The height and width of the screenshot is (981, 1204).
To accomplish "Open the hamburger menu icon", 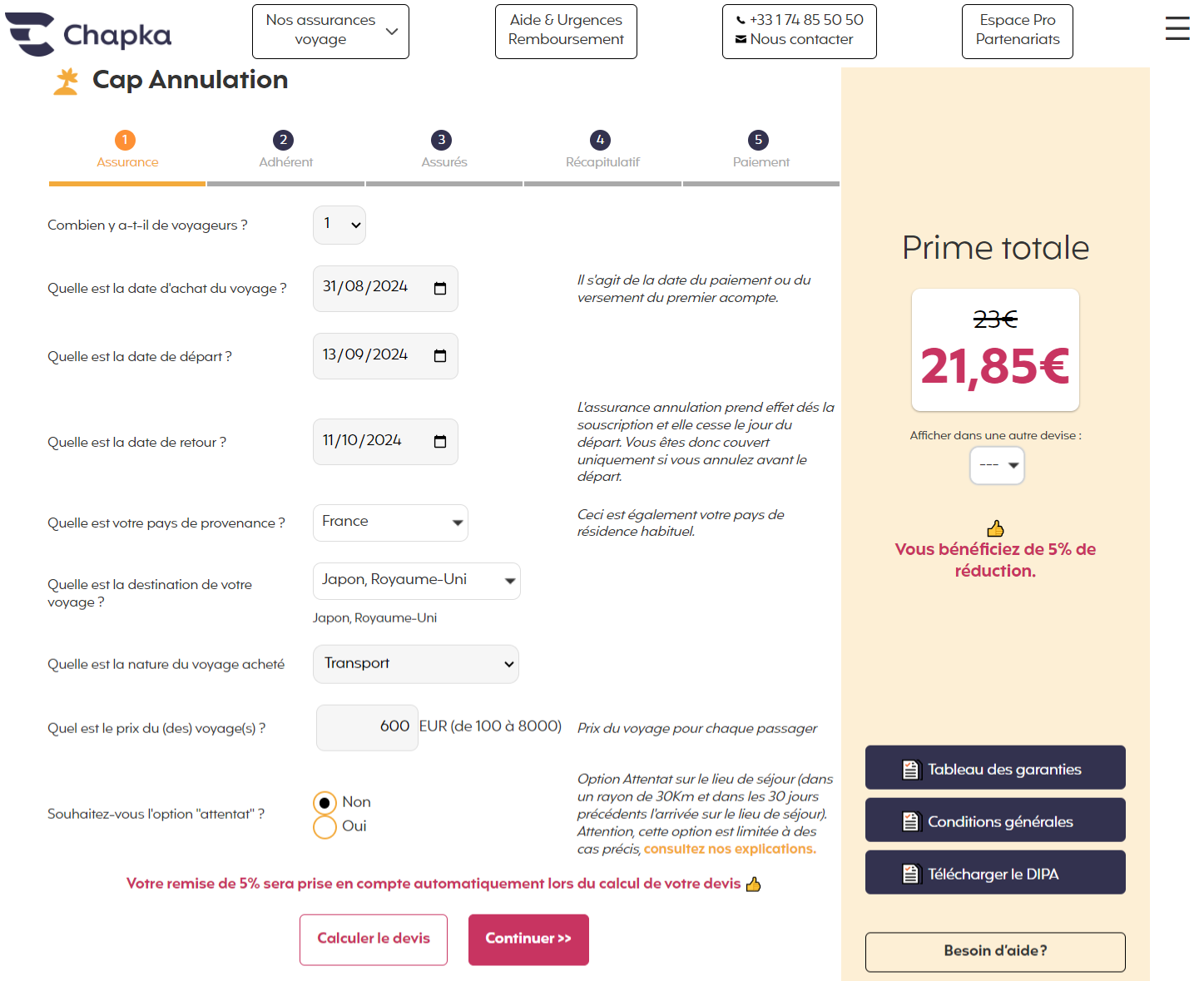I will click(x=1177, y=28).
